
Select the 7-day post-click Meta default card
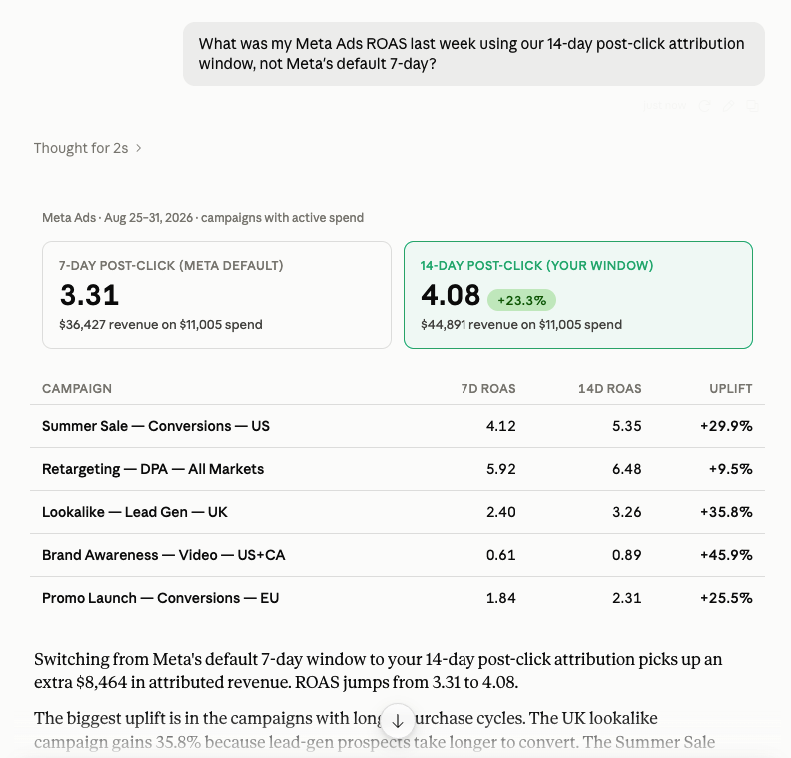[217, 295]
